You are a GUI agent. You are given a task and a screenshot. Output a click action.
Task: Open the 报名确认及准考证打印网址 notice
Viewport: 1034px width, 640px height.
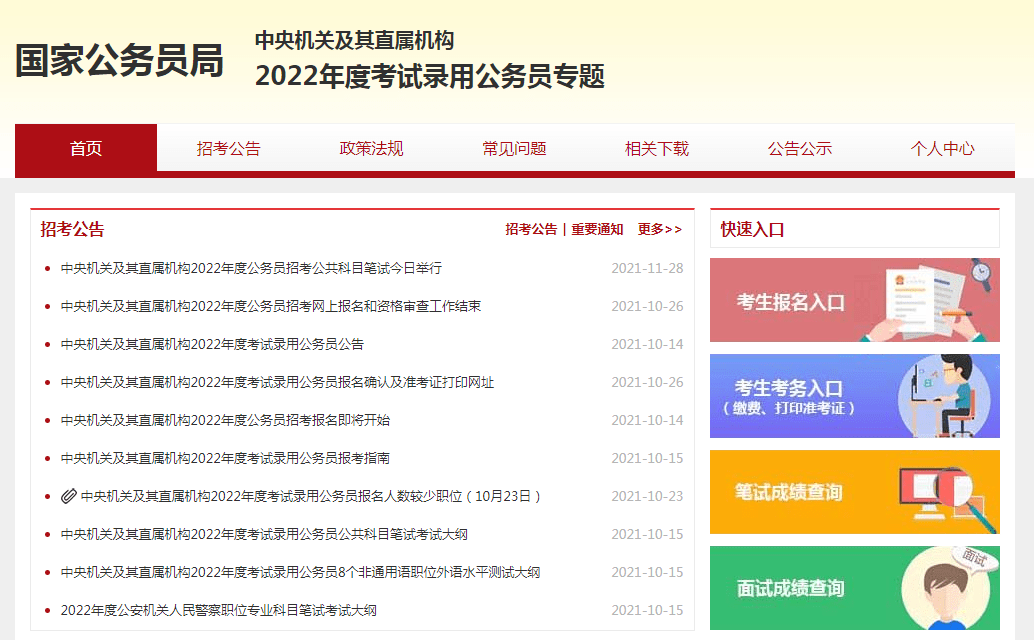pyautogui.click(x=278, y=382)
